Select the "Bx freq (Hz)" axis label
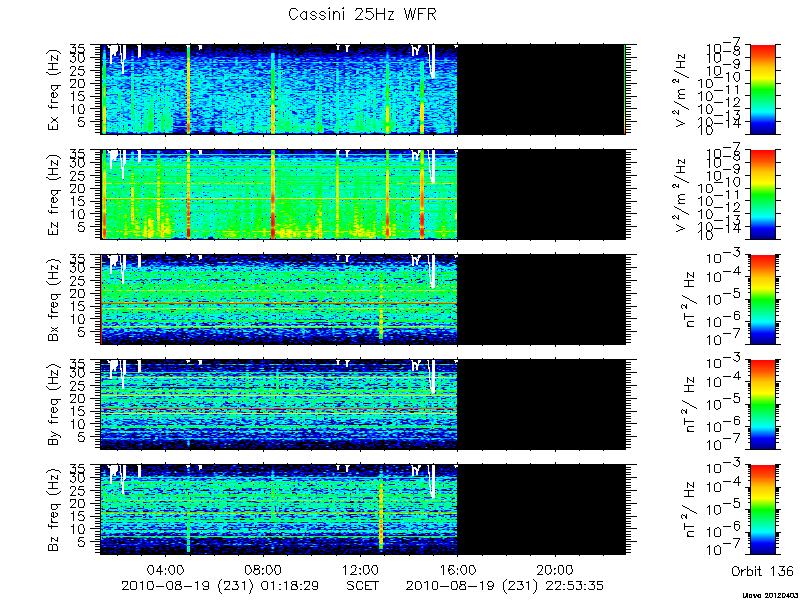 (54, 301)
